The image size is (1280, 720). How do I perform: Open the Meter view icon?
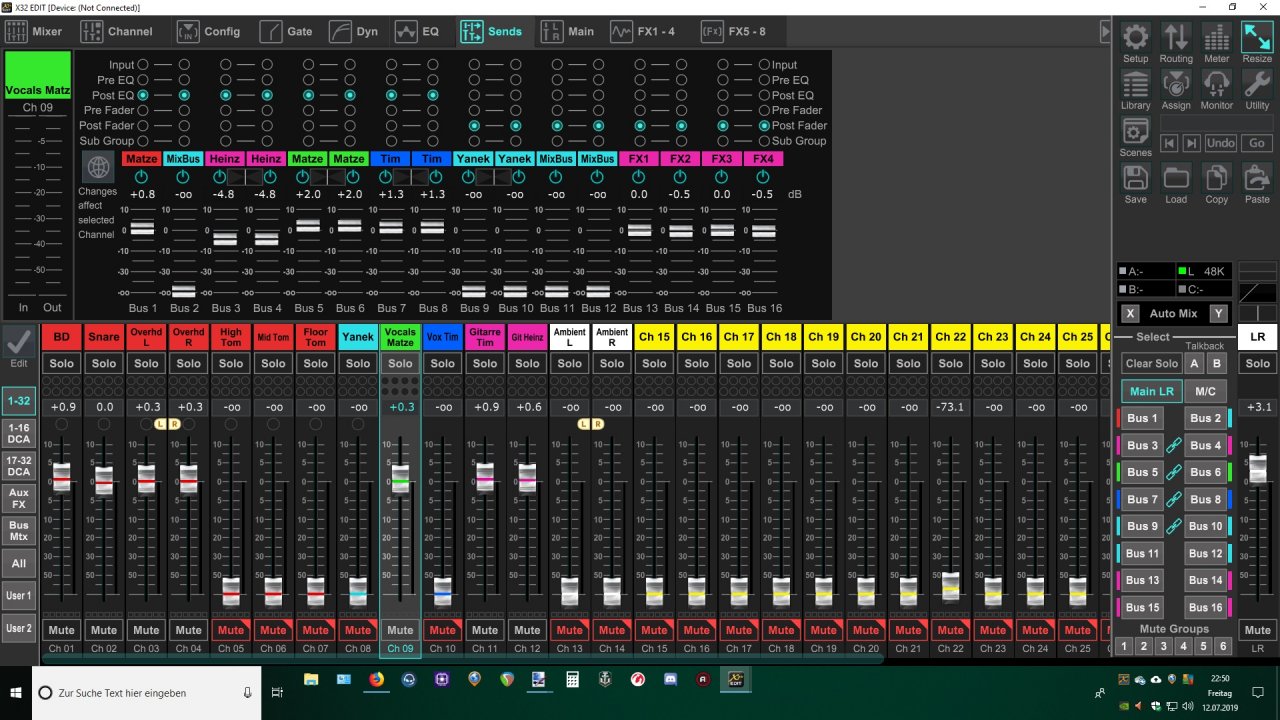[1216, 38]
